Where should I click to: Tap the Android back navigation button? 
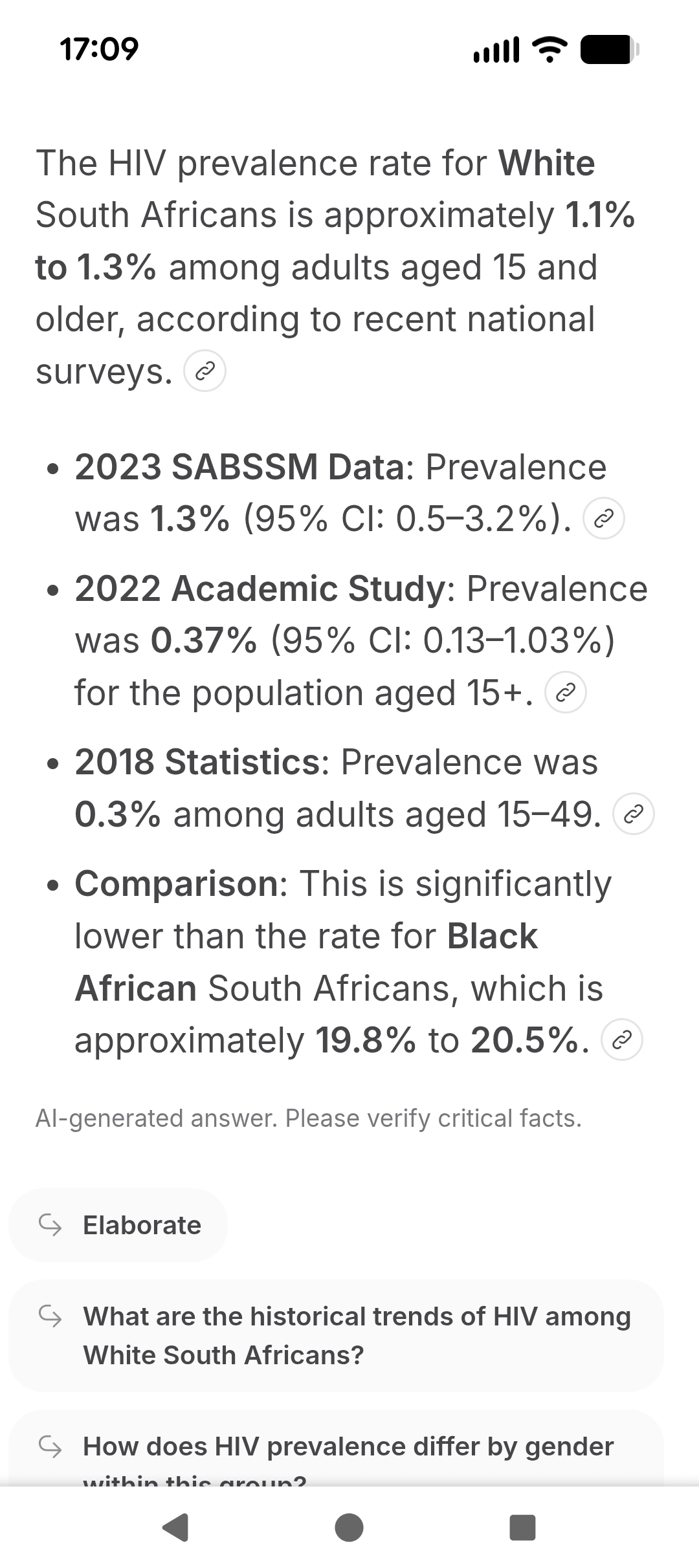point(175,1528)
